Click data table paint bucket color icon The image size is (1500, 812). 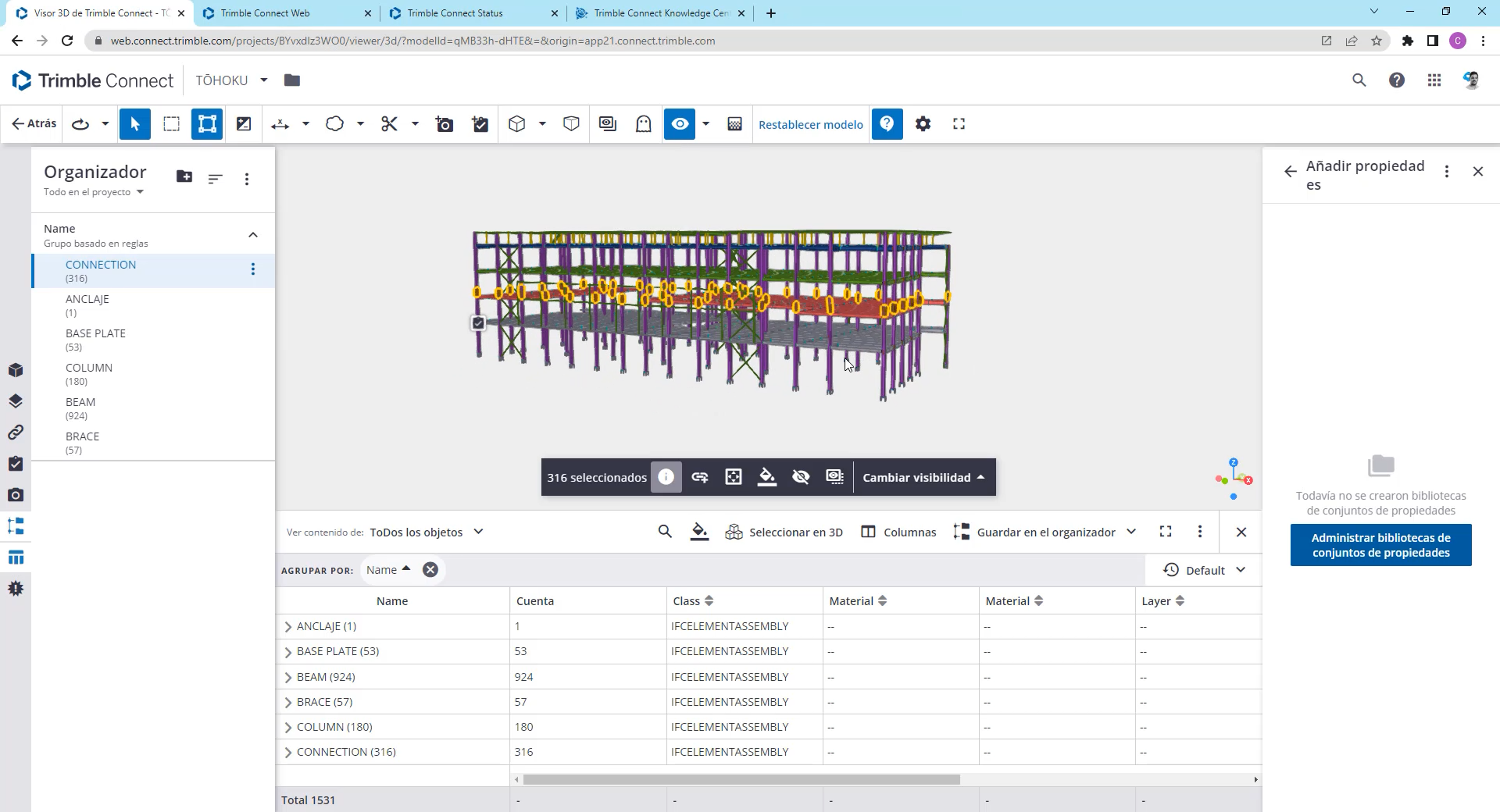700,532
